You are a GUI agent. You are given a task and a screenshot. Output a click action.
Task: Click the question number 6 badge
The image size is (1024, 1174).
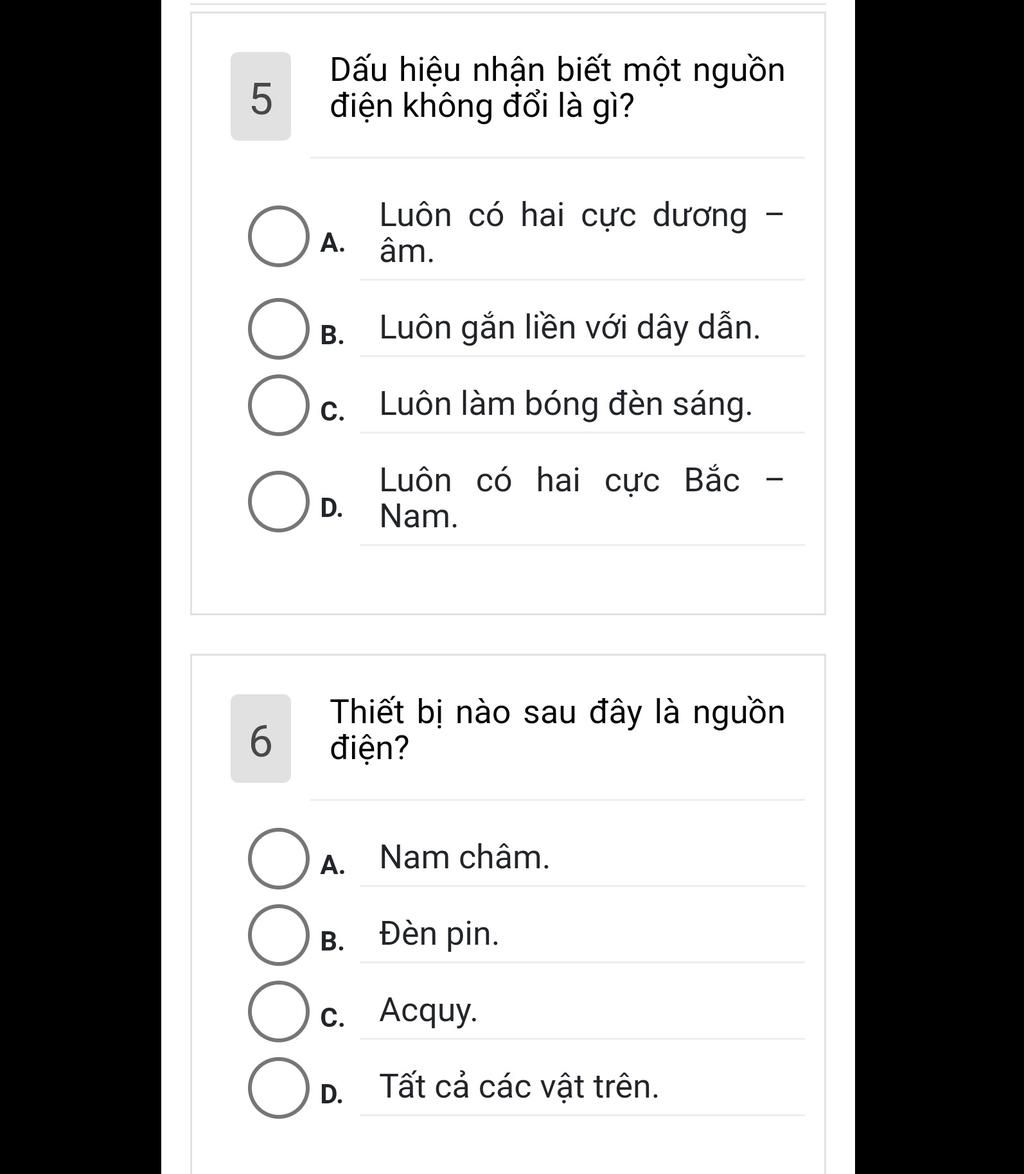tap(260, 738)
